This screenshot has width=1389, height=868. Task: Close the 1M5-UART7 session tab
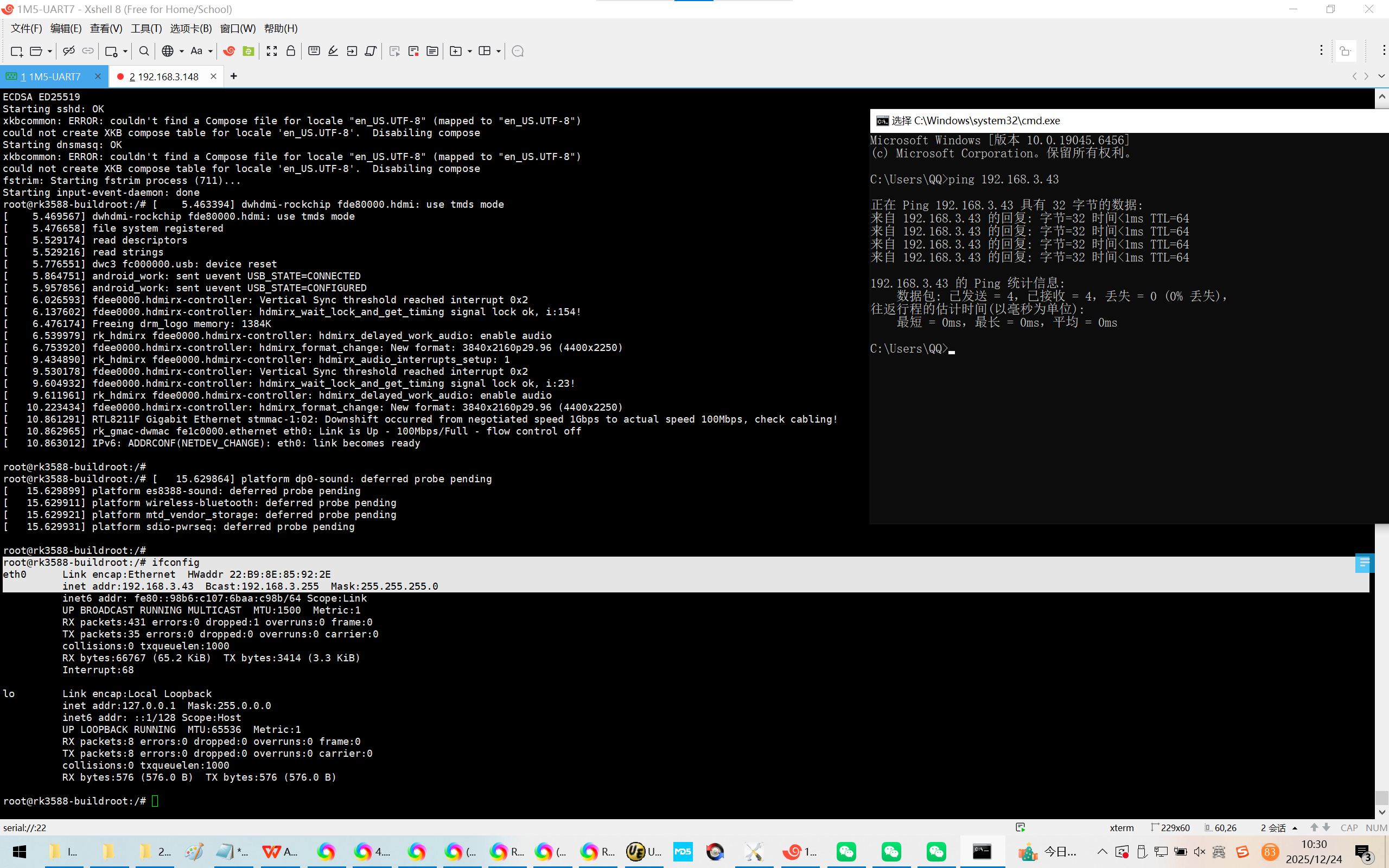coord(98,76)
